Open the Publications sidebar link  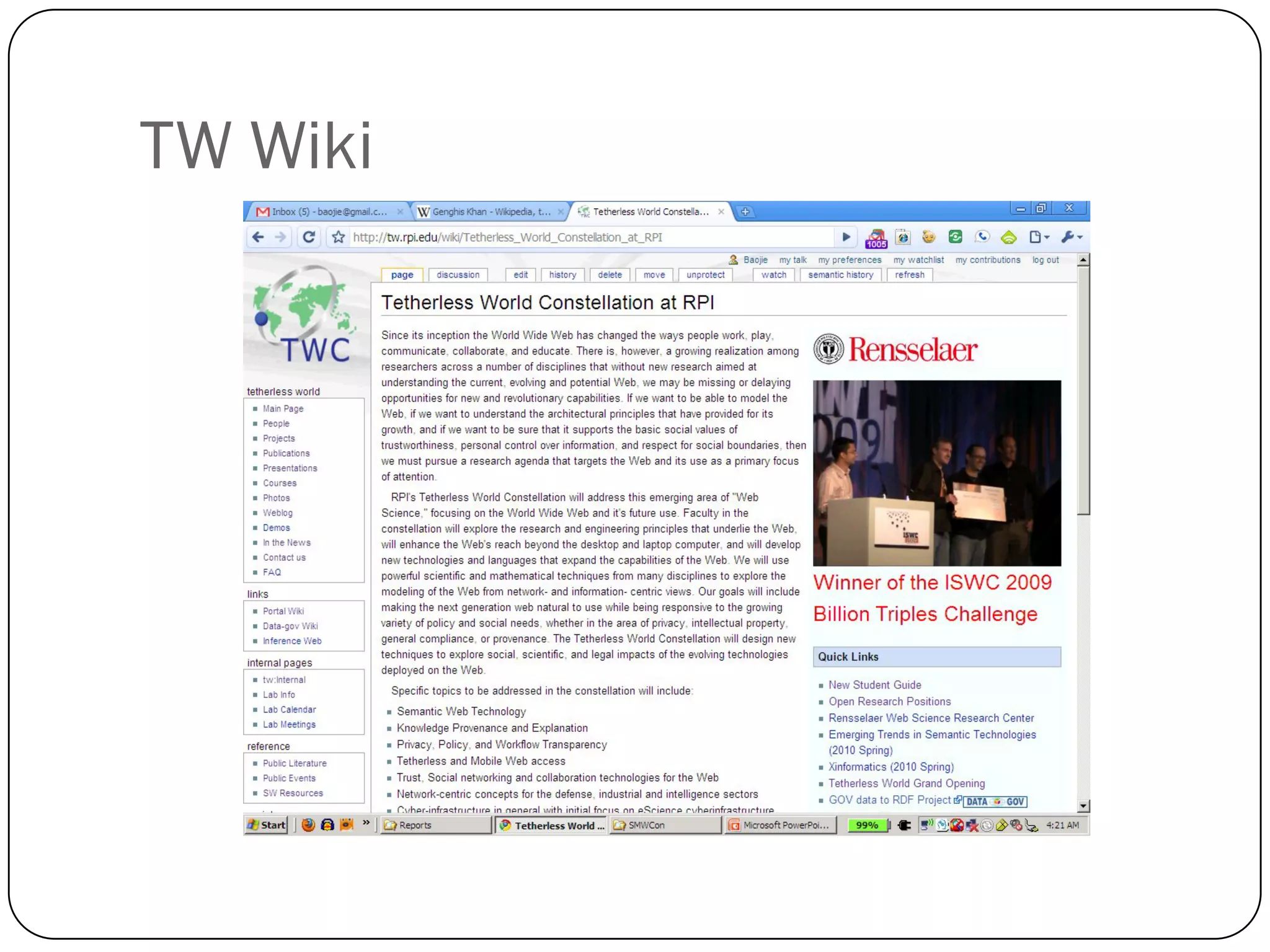click(286, 453)
